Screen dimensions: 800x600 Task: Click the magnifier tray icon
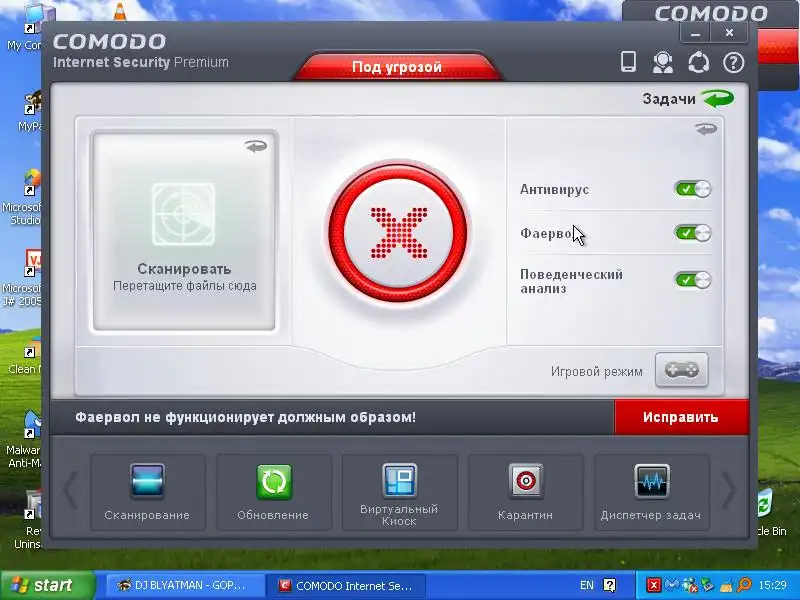tap(744, 585)
